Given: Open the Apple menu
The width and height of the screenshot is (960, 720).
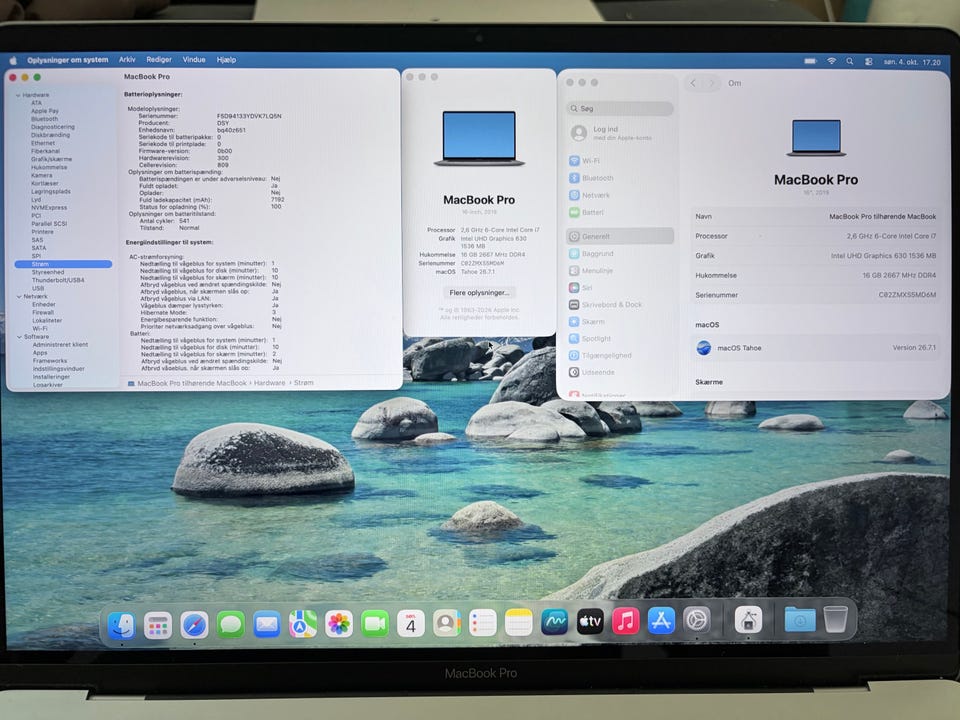Looking at the screenshot, I should coord(13,60).
